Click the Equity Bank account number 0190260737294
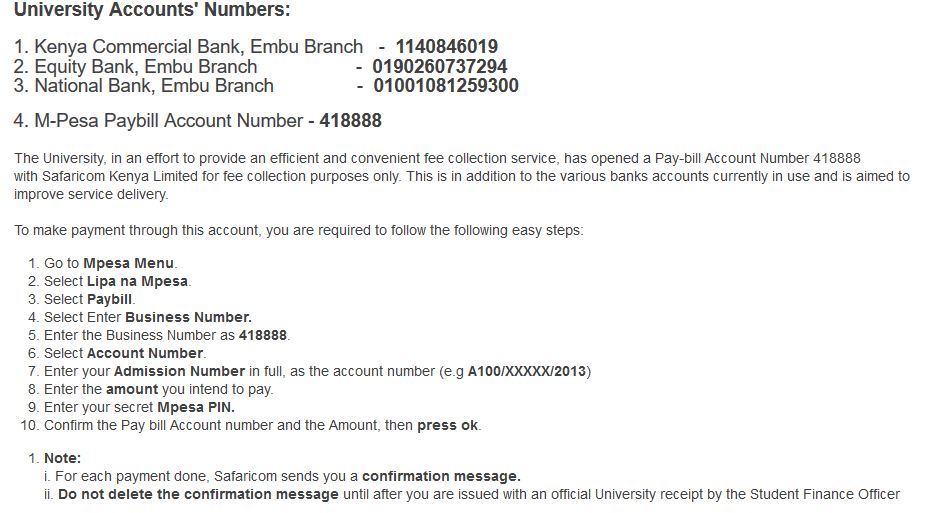The width and height of the screenshot is (927, 513). [439, 66]
